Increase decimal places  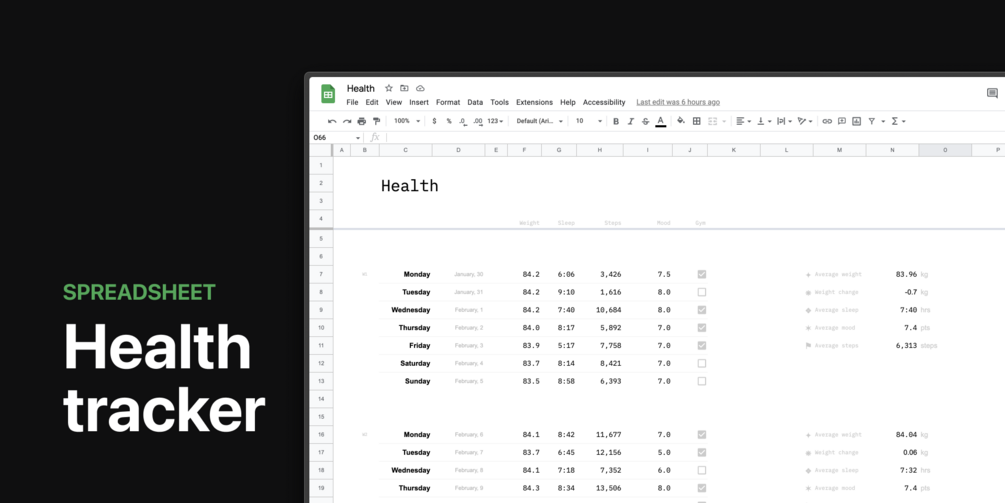click(478, 121)
